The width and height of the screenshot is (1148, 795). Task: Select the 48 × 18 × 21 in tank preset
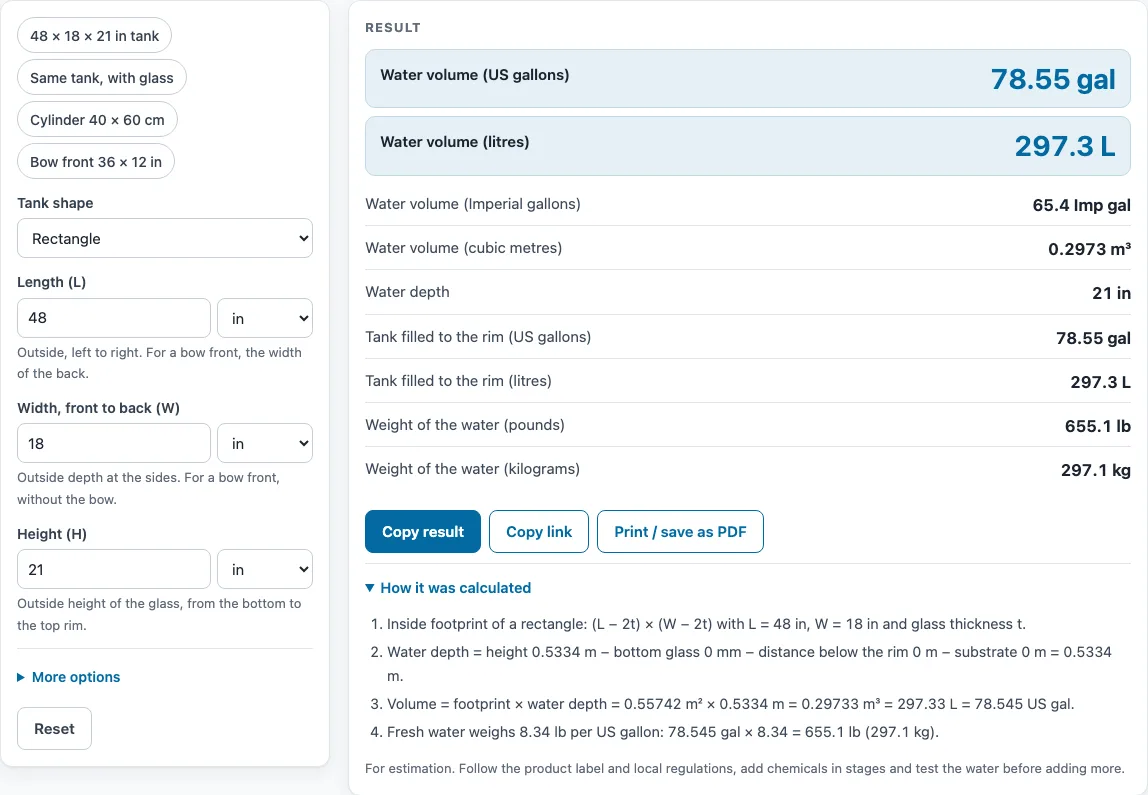[x=94, y=36]
